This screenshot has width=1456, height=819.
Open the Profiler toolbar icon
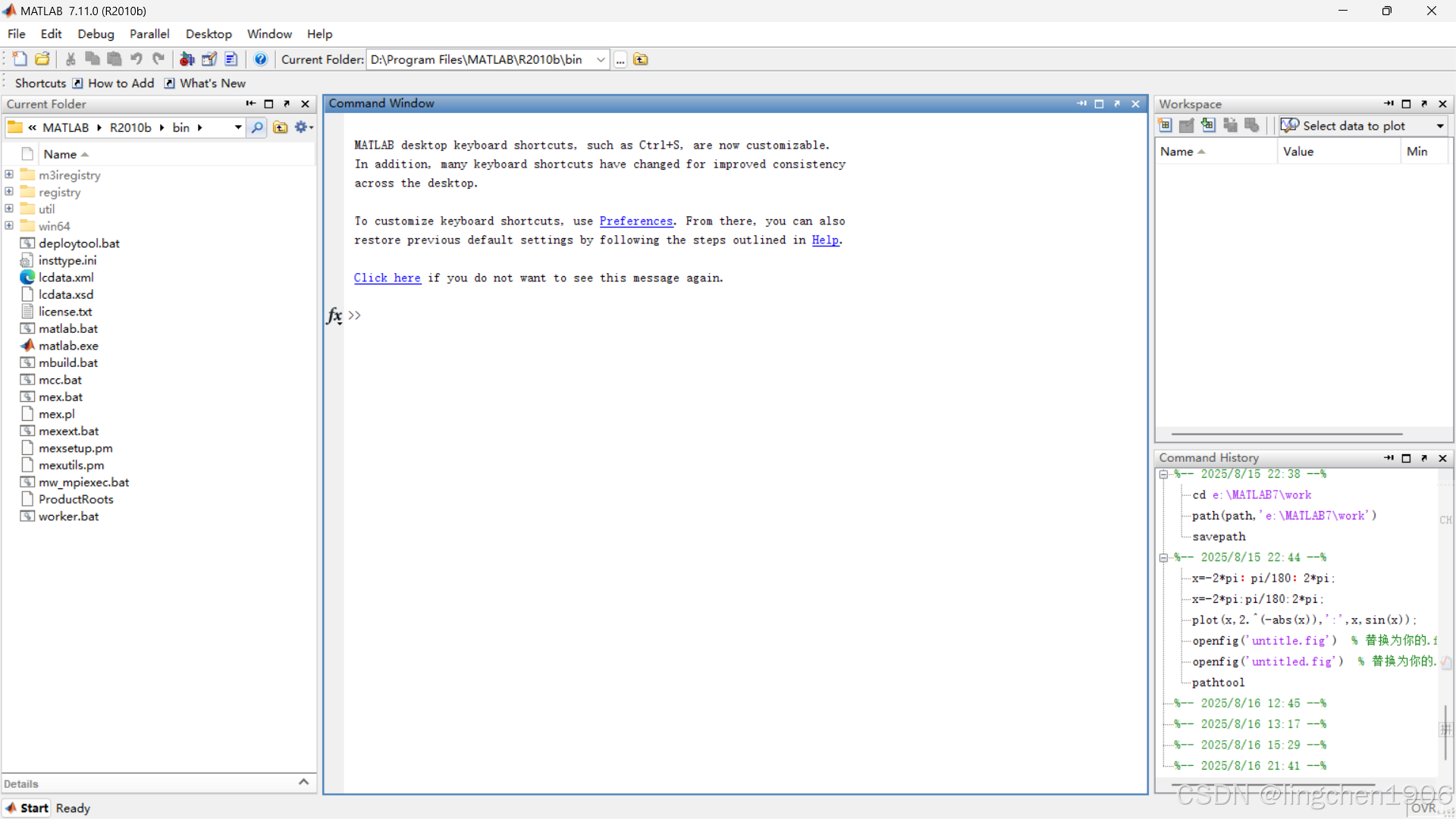click(x=231, y=59)
